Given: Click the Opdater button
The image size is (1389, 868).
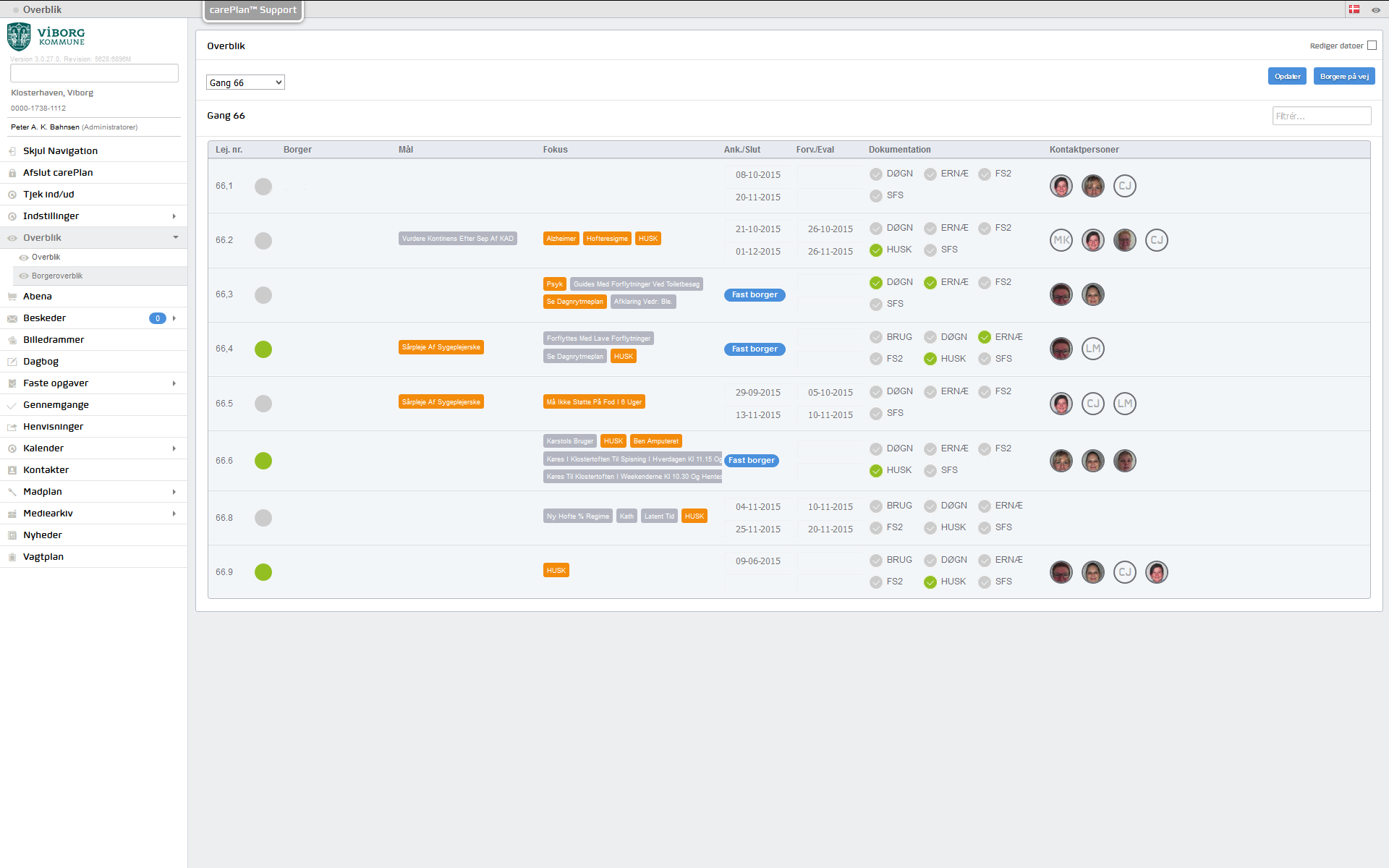Looking at the screenshot, I should [x=1286, y=76].
